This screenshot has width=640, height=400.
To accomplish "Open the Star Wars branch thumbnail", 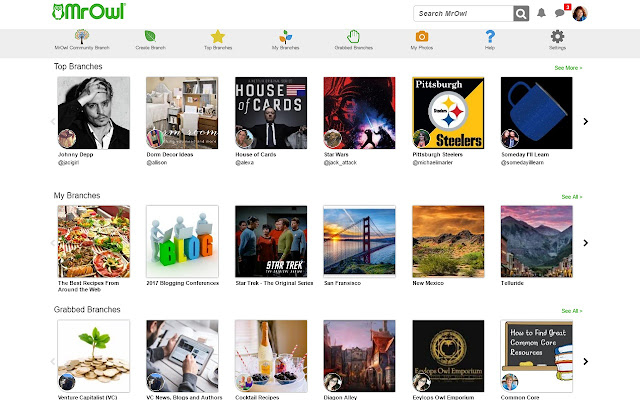I will click(360, 113).
